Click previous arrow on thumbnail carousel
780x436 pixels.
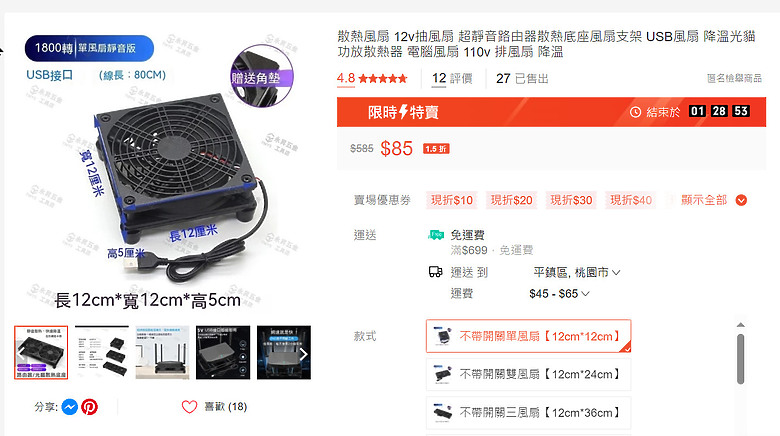[21, 354]
